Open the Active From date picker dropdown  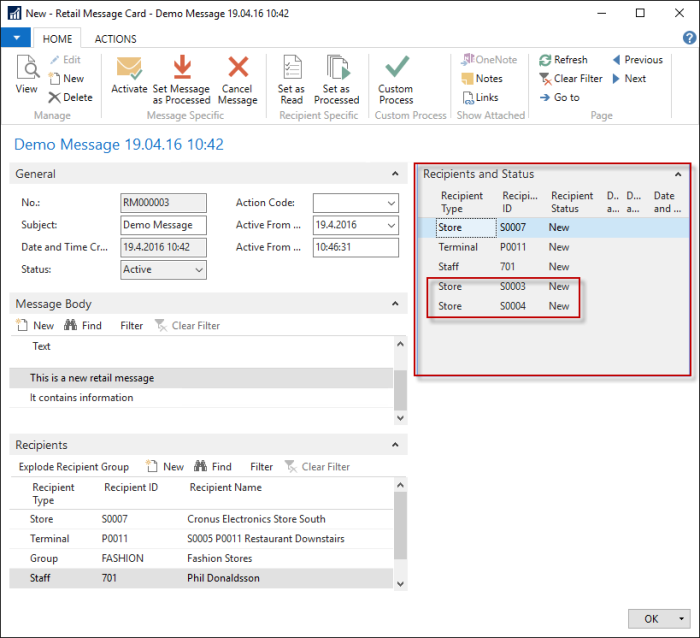pos(390,225)
